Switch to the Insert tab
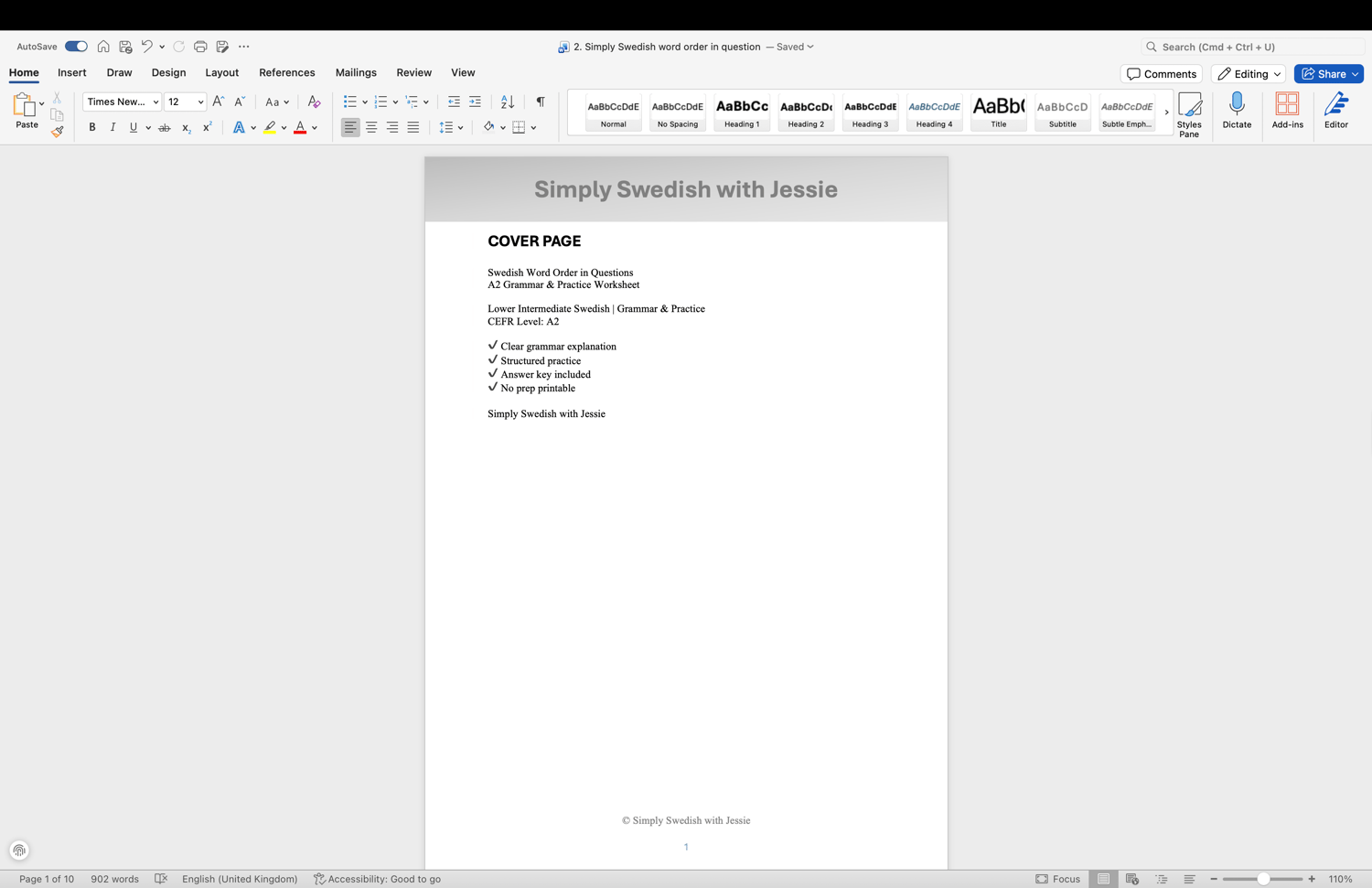 pos(72,73)
